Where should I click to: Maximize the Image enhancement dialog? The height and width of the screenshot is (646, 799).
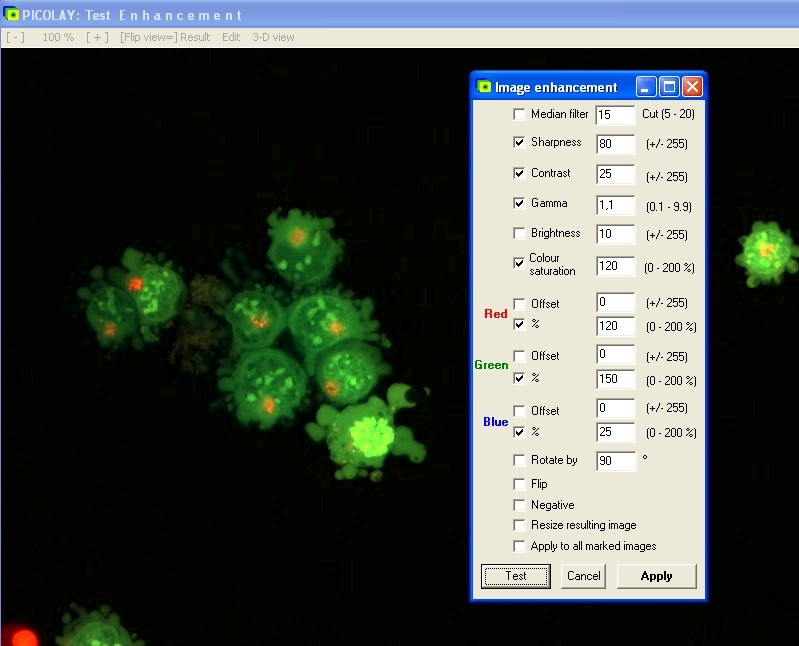click(x=669, y=87)
